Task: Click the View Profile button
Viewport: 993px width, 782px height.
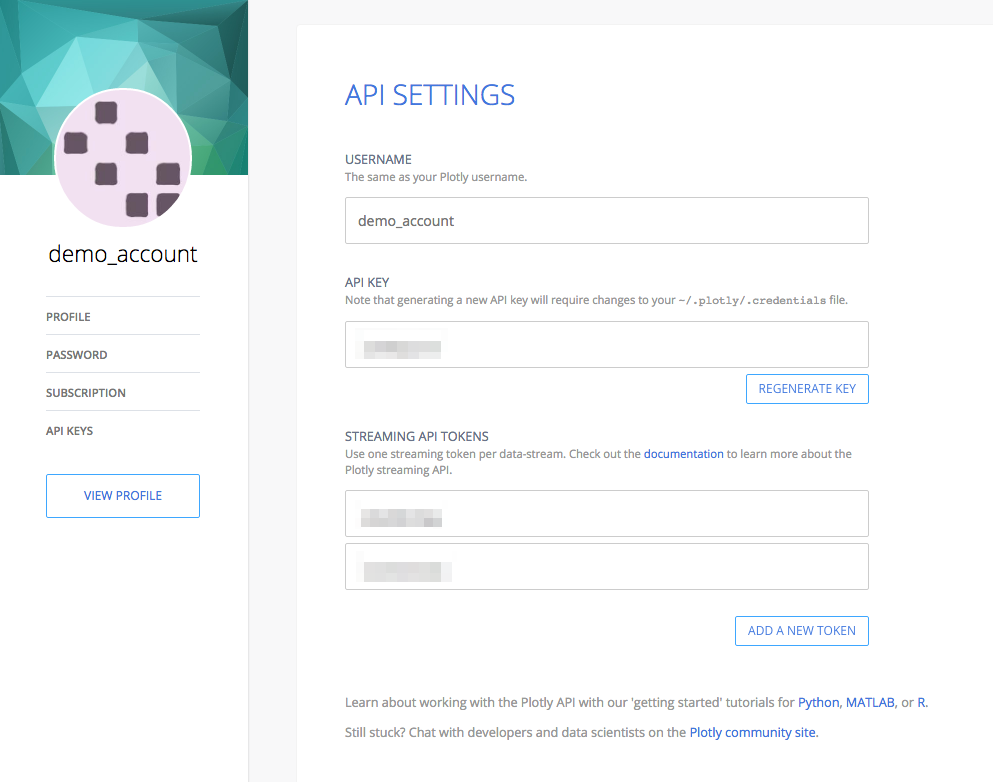Action: [x=123, y=496]
